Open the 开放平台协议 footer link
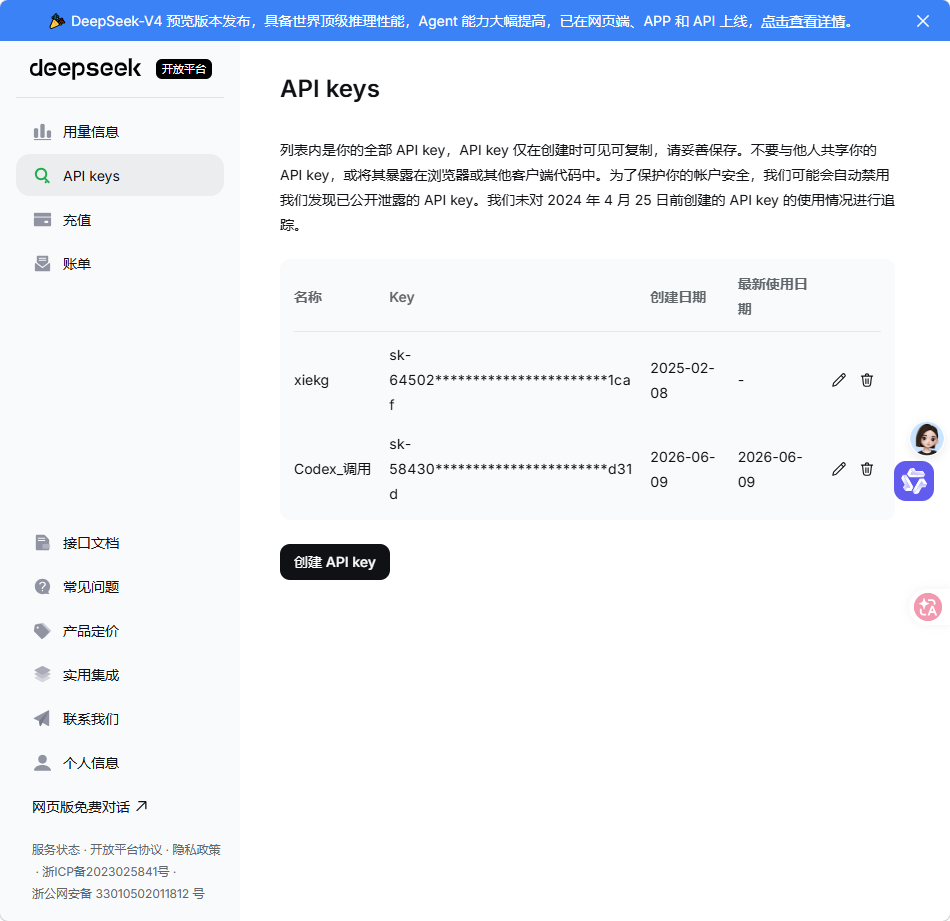 point(126,850)
